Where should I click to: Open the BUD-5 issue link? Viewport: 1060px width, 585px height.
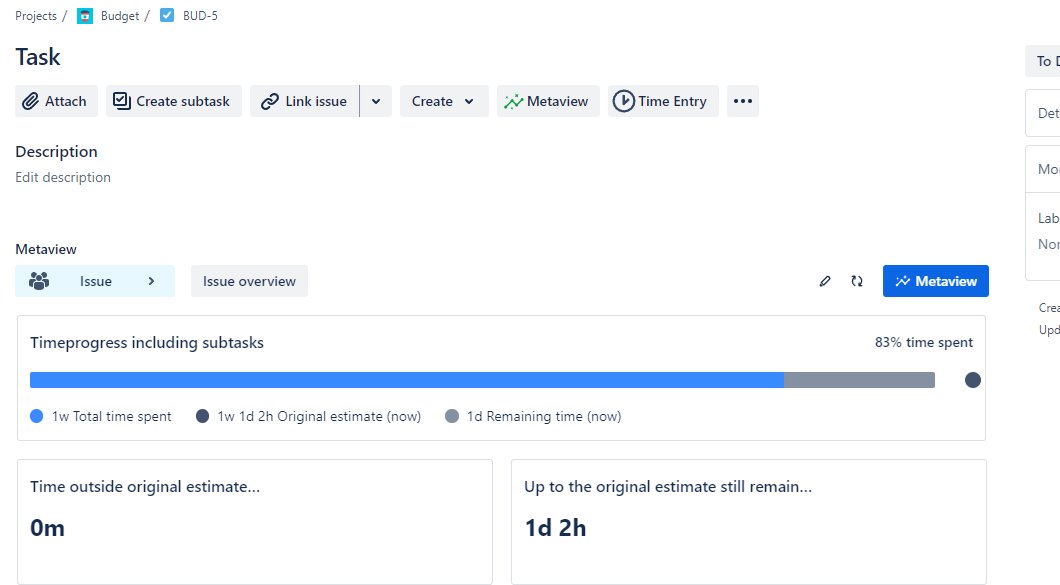click(200, 16)
